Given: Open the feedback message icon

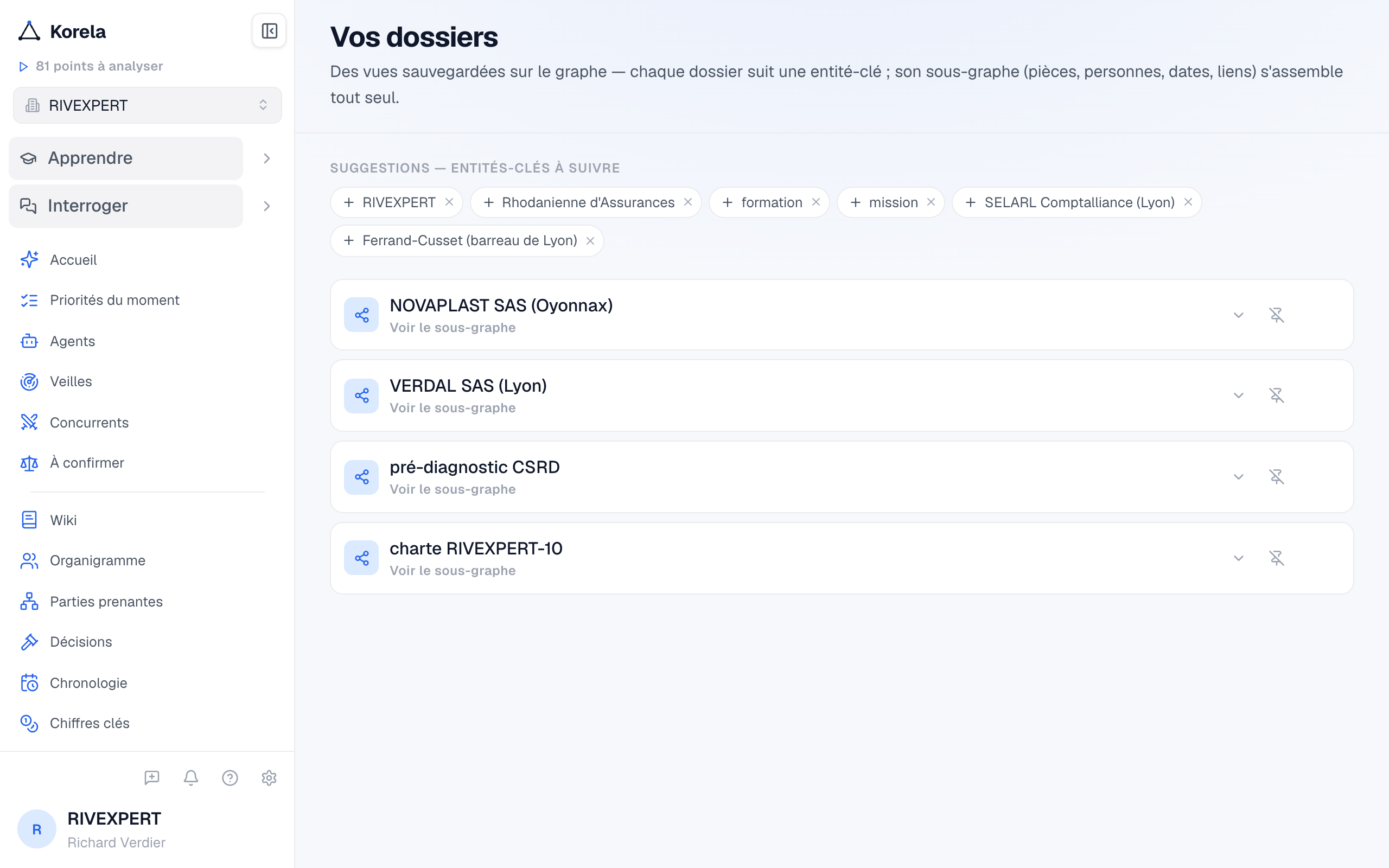Looking at the screenshot, I should point(151,778).
